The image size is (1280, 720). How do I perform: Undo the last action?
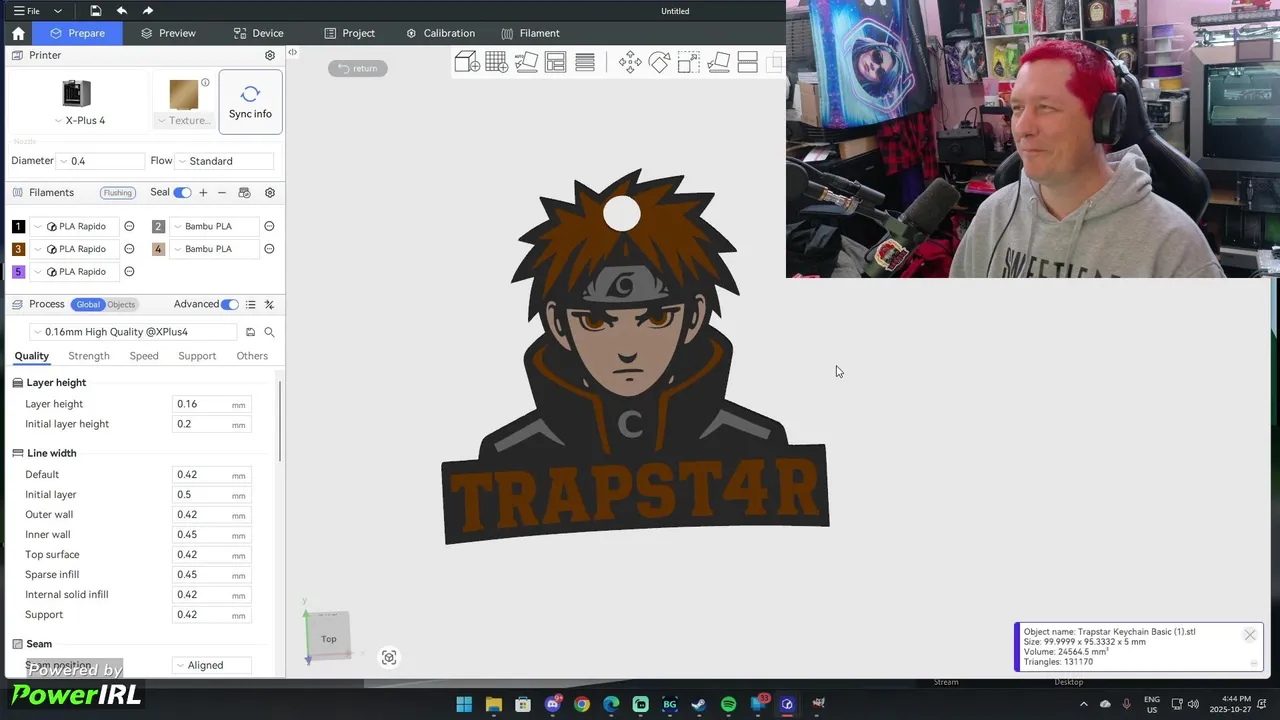(x=121, y=11)
